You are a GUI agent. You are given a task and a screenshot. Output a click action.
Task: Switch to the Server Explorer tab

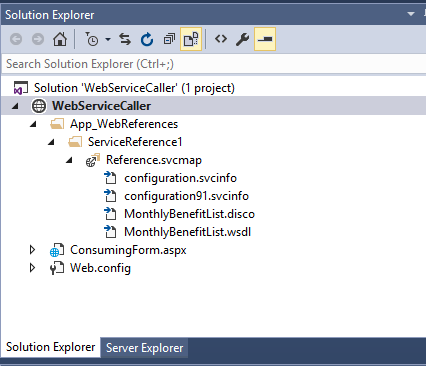(144, 348)
